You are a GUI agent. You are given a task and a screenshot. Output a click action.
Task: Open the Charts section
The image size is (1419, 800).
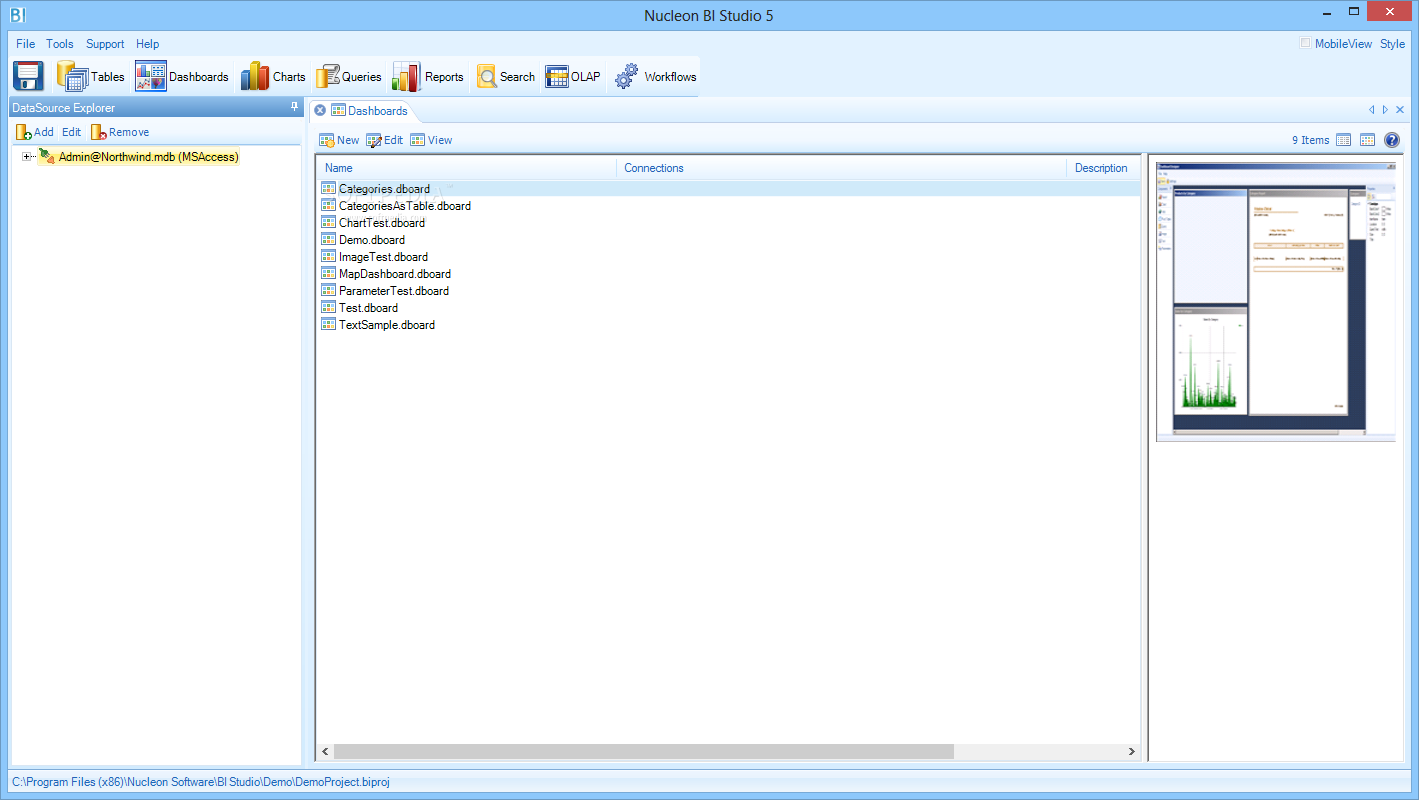click(x=273, y=76)
